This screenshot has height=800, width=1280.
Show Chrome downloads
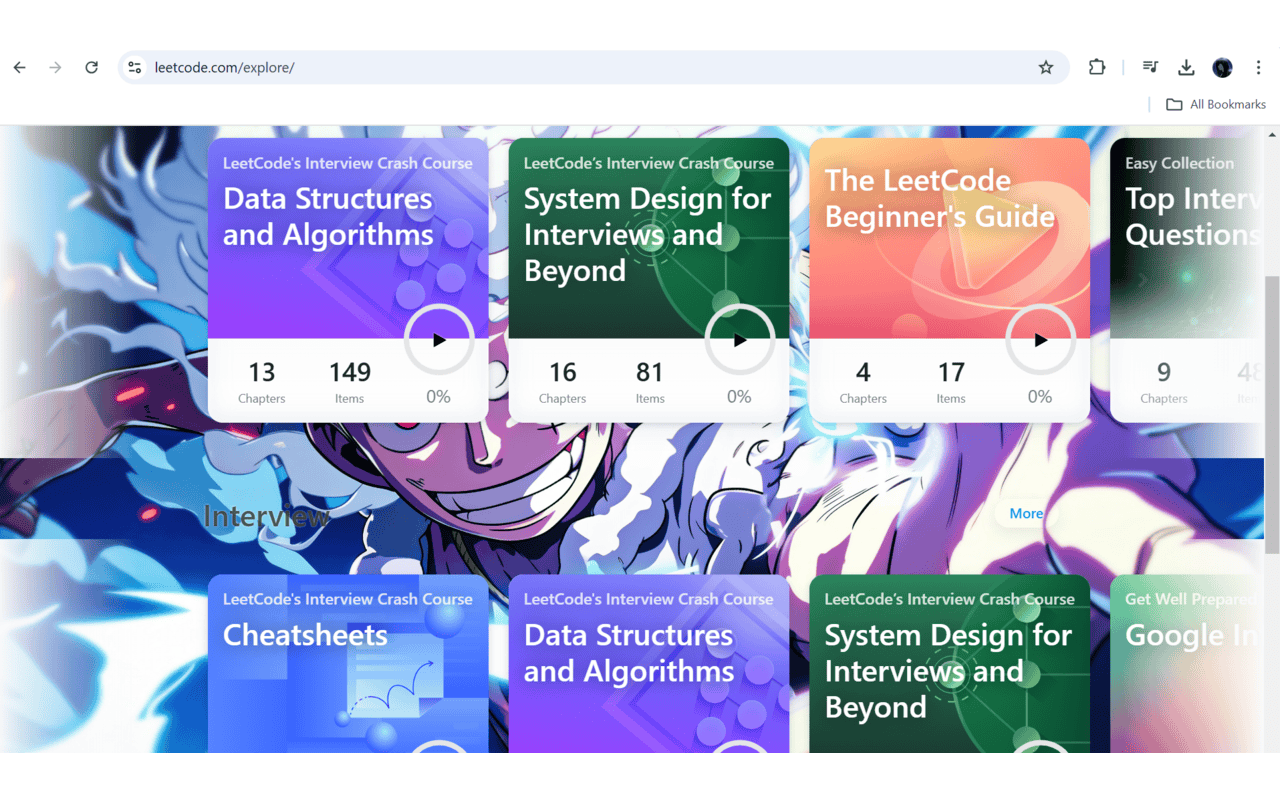pyautogui.click(x=1186, y=67)
